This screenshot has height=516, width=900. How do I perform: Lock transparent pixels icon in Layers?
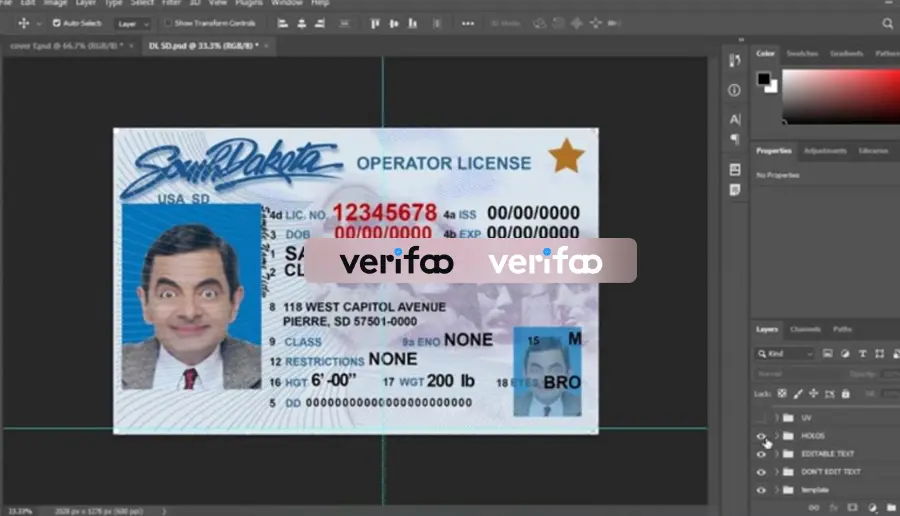[x=782, y=394]
